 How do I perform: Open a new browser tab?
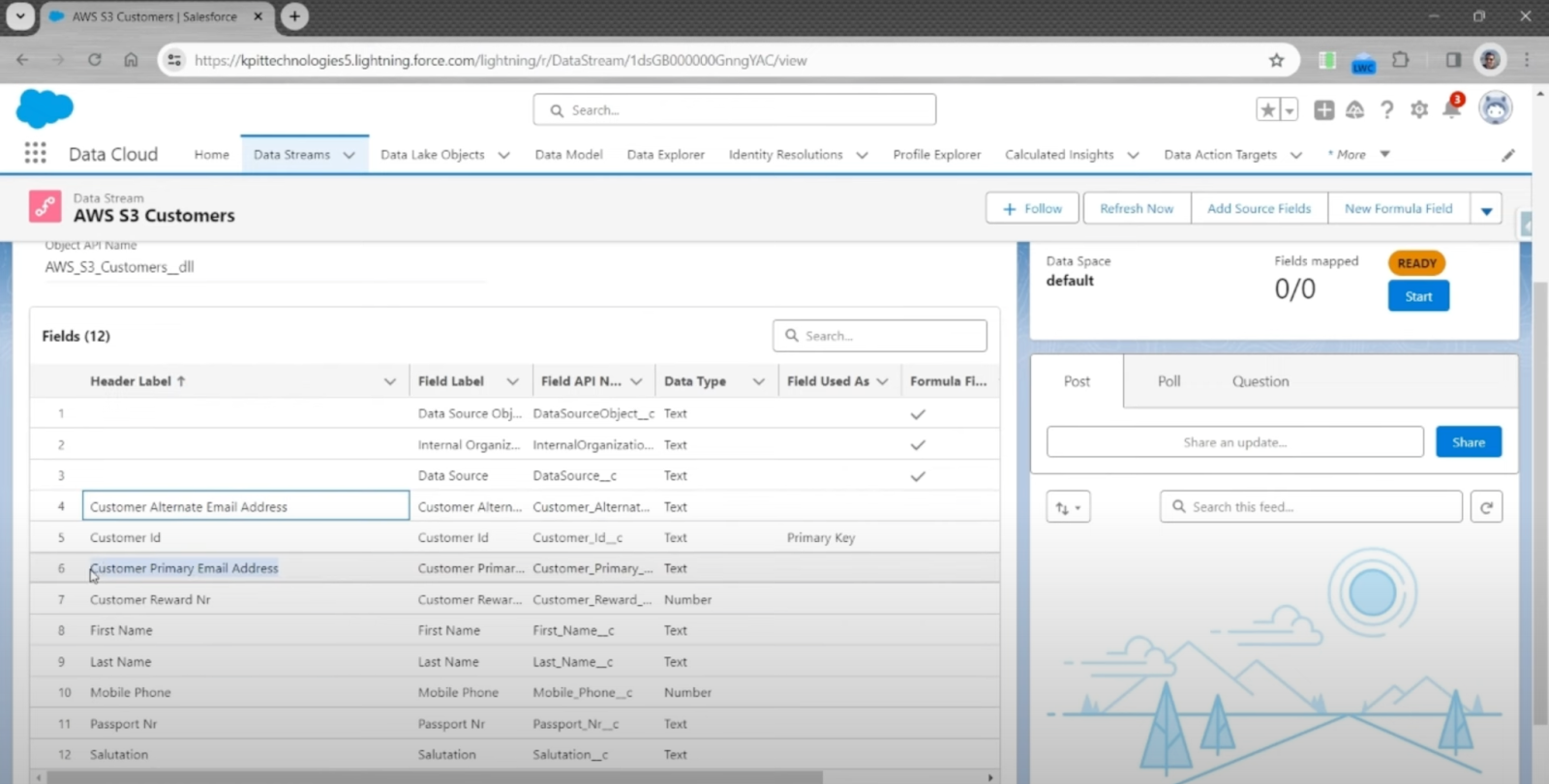click(x=294, y=16)
